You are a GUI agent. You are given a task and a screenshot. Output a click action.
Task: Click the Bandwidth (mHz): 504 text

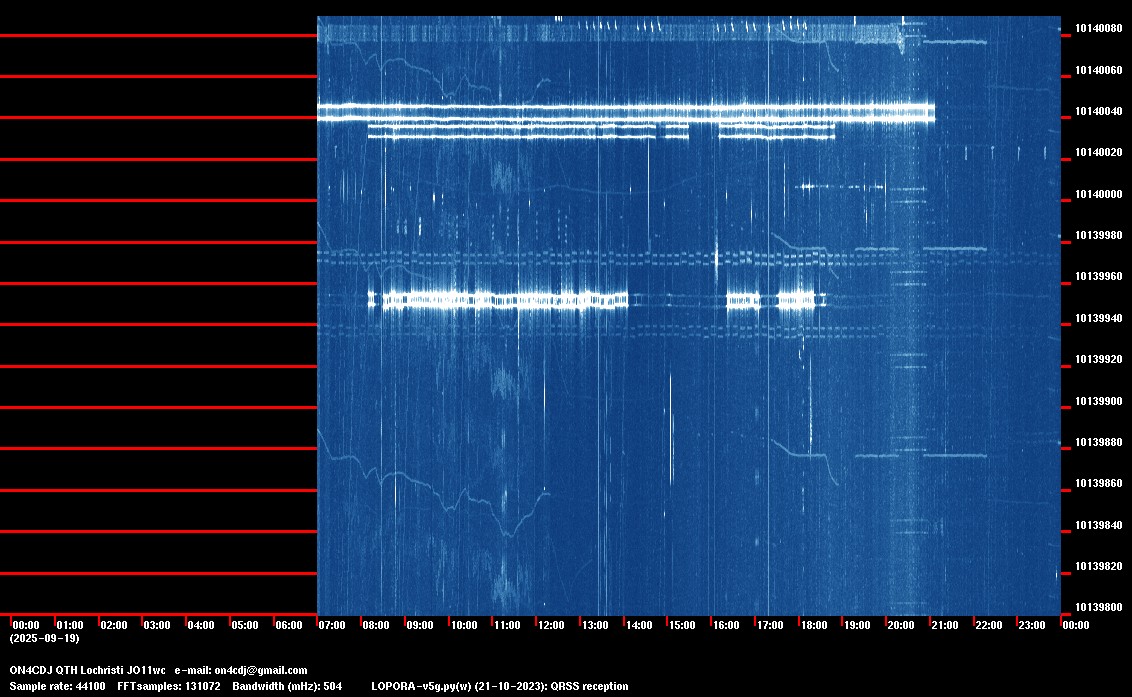[287, 686]
